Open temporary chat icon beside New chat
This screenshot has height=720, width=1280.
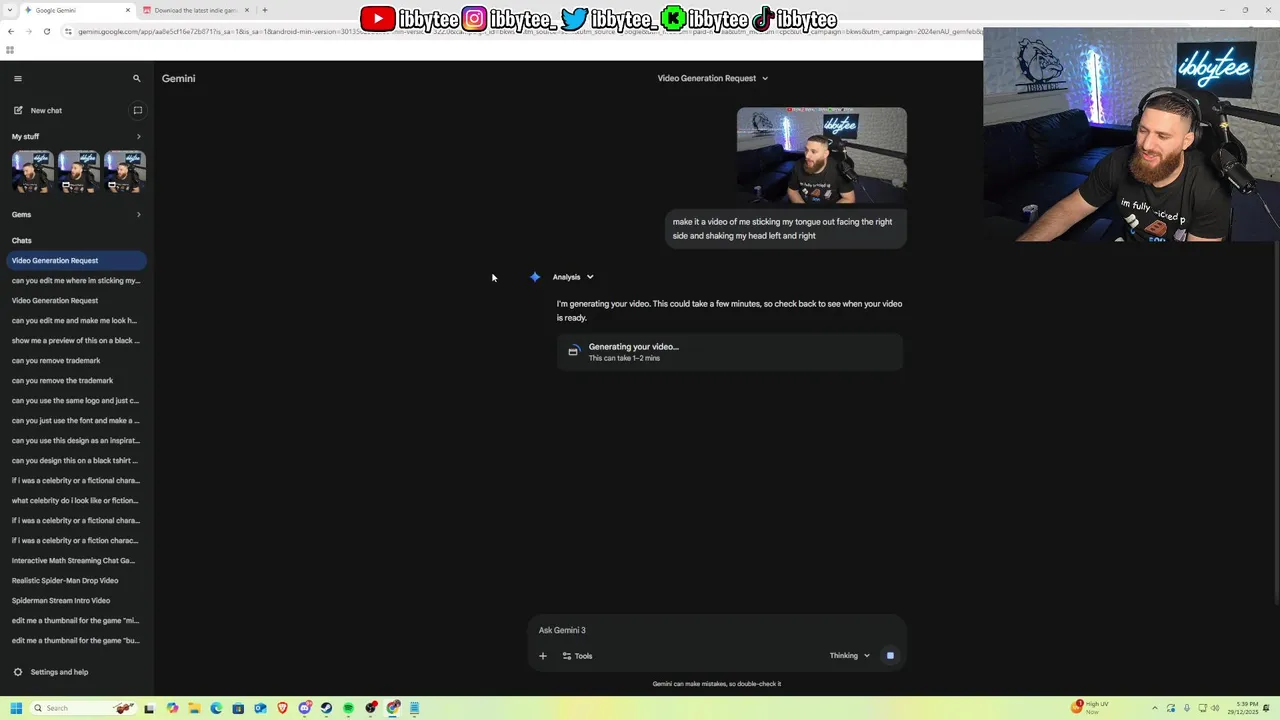(138, 110)
